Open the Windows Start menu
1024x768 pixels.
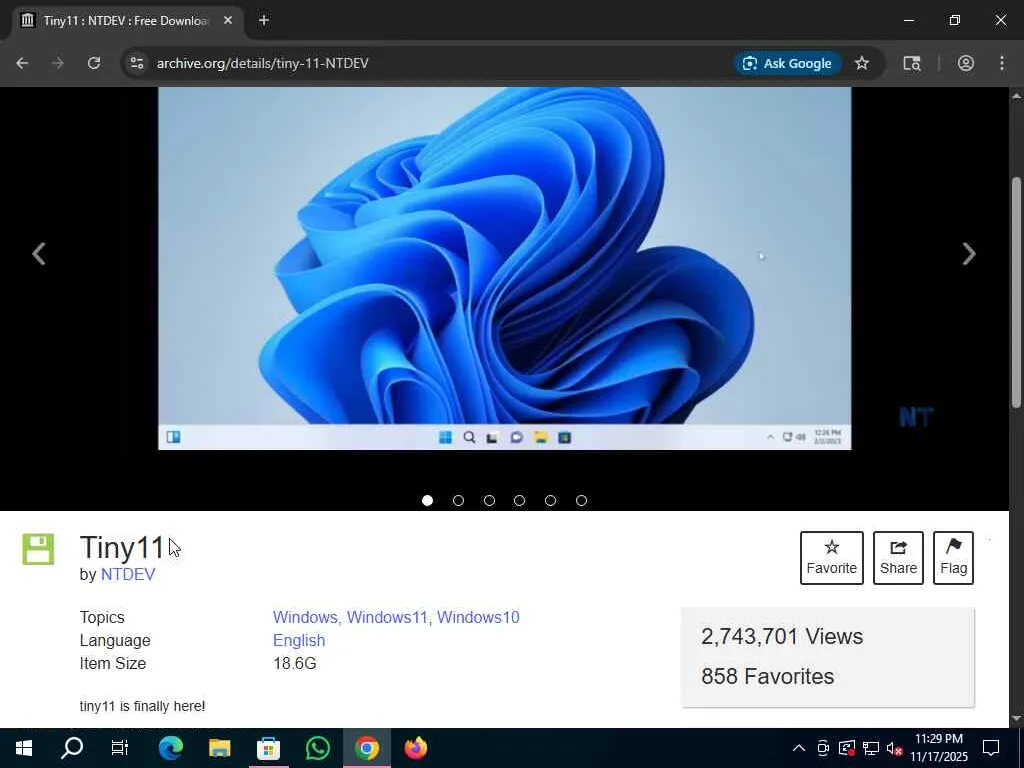coord(24,748)
